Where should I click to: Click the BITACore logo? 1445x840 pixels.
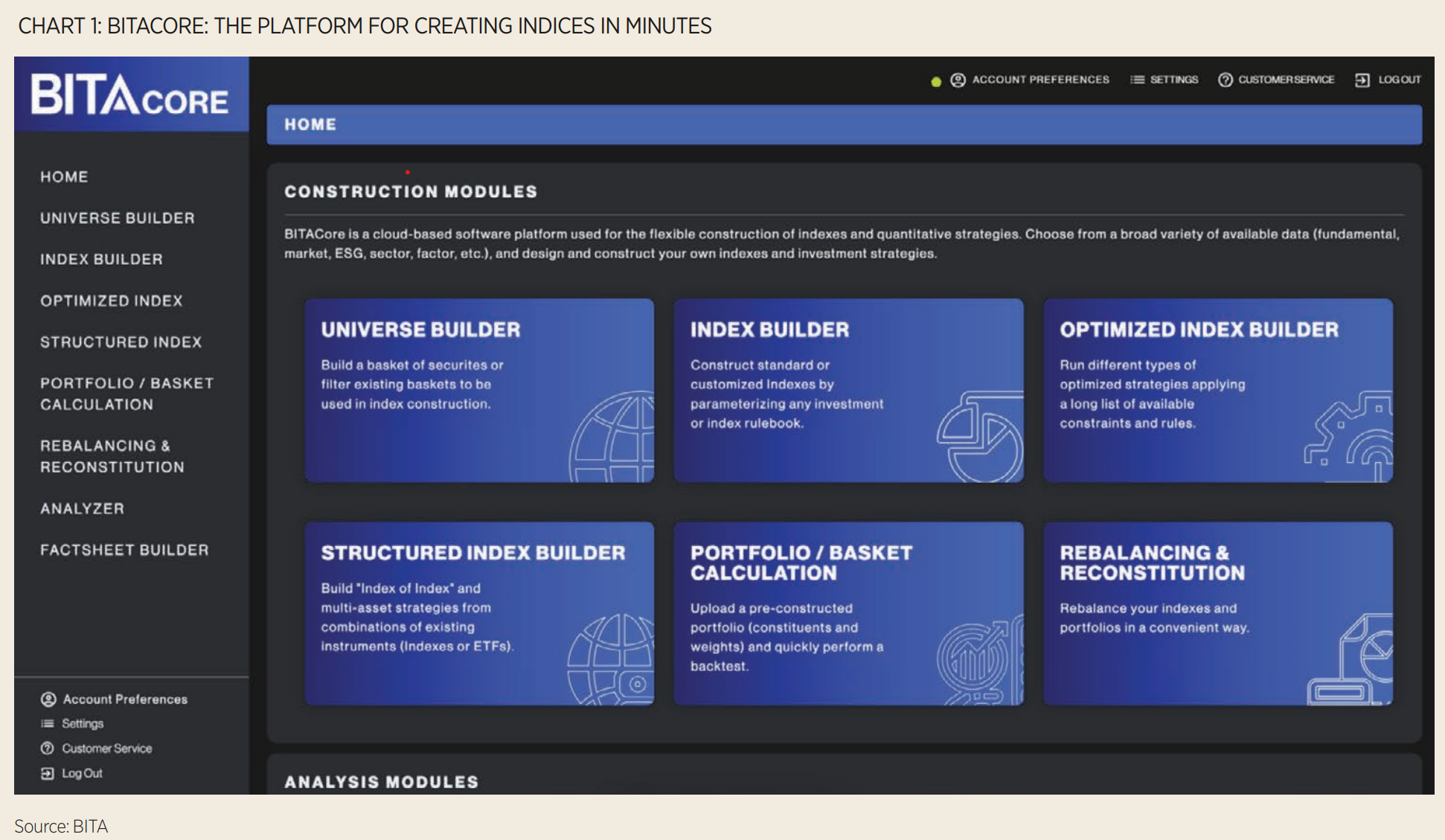(129, 95)
